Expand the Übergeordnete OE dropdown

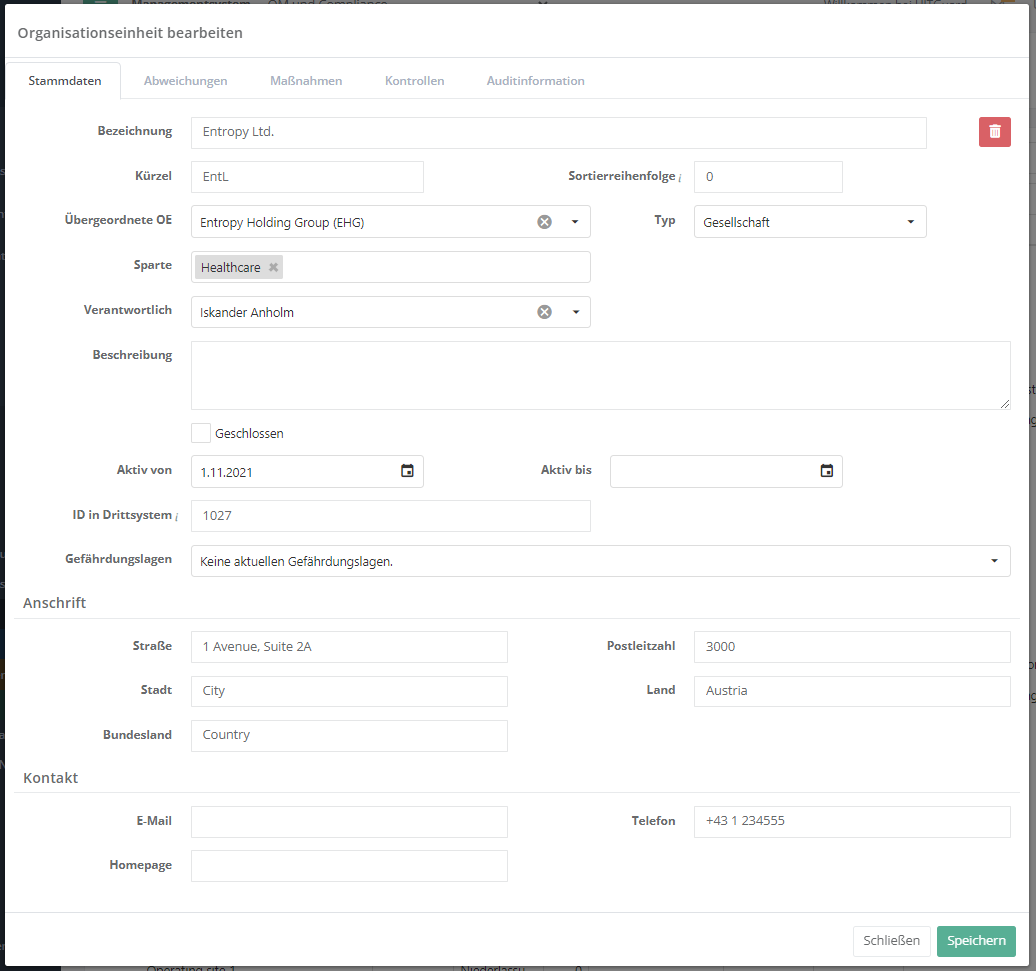(575, 222)
